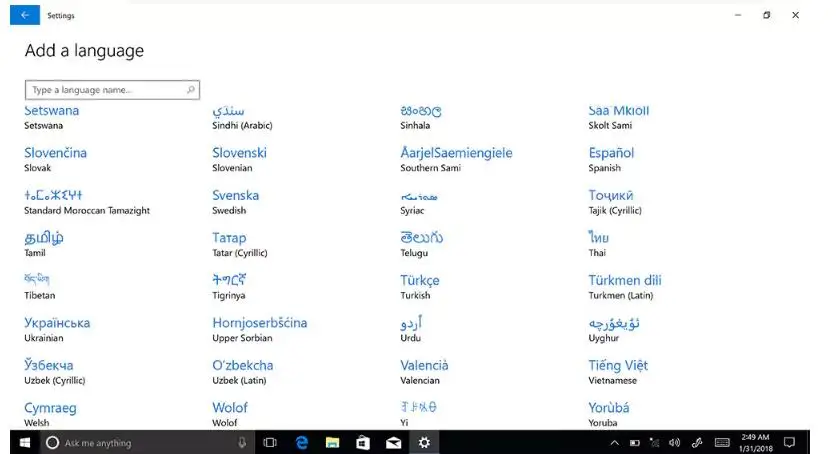Select the Wolof language
Image resolution: width=837 pixels, height=454 pixels.
[230, 415]
